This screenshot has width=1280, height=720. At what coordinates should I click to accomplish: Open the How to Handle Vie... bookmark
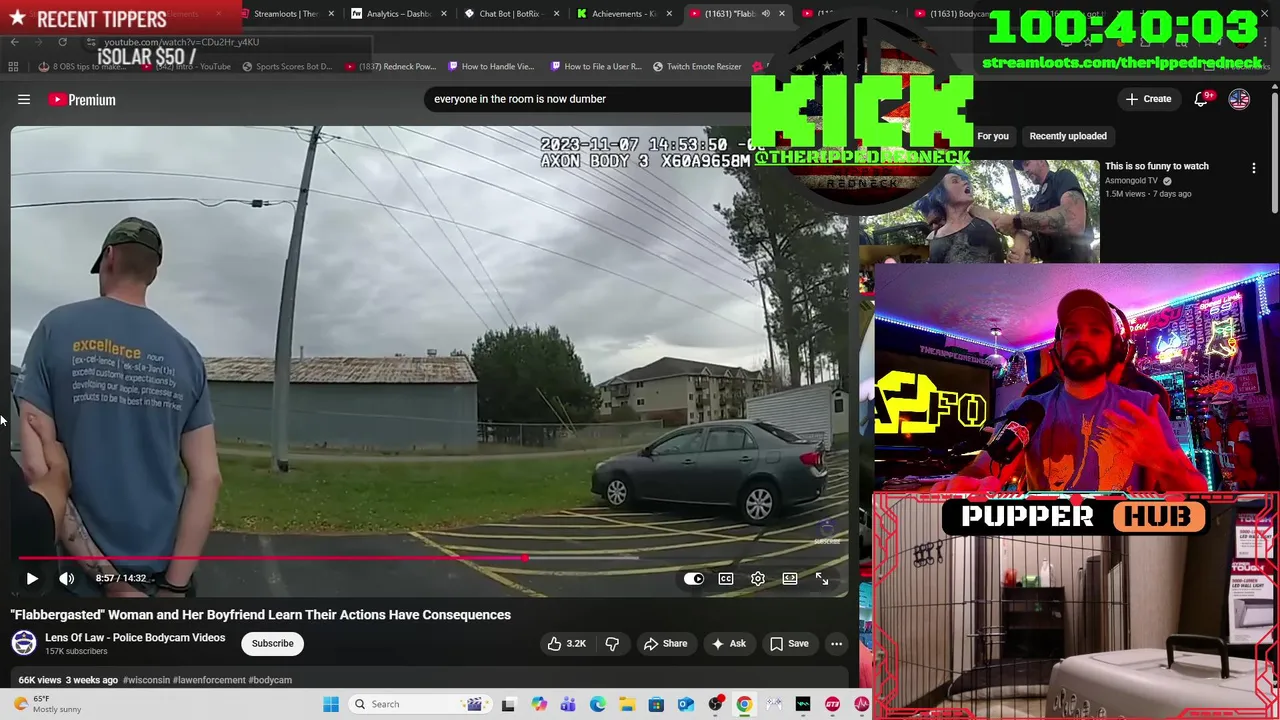pos(491,67)
